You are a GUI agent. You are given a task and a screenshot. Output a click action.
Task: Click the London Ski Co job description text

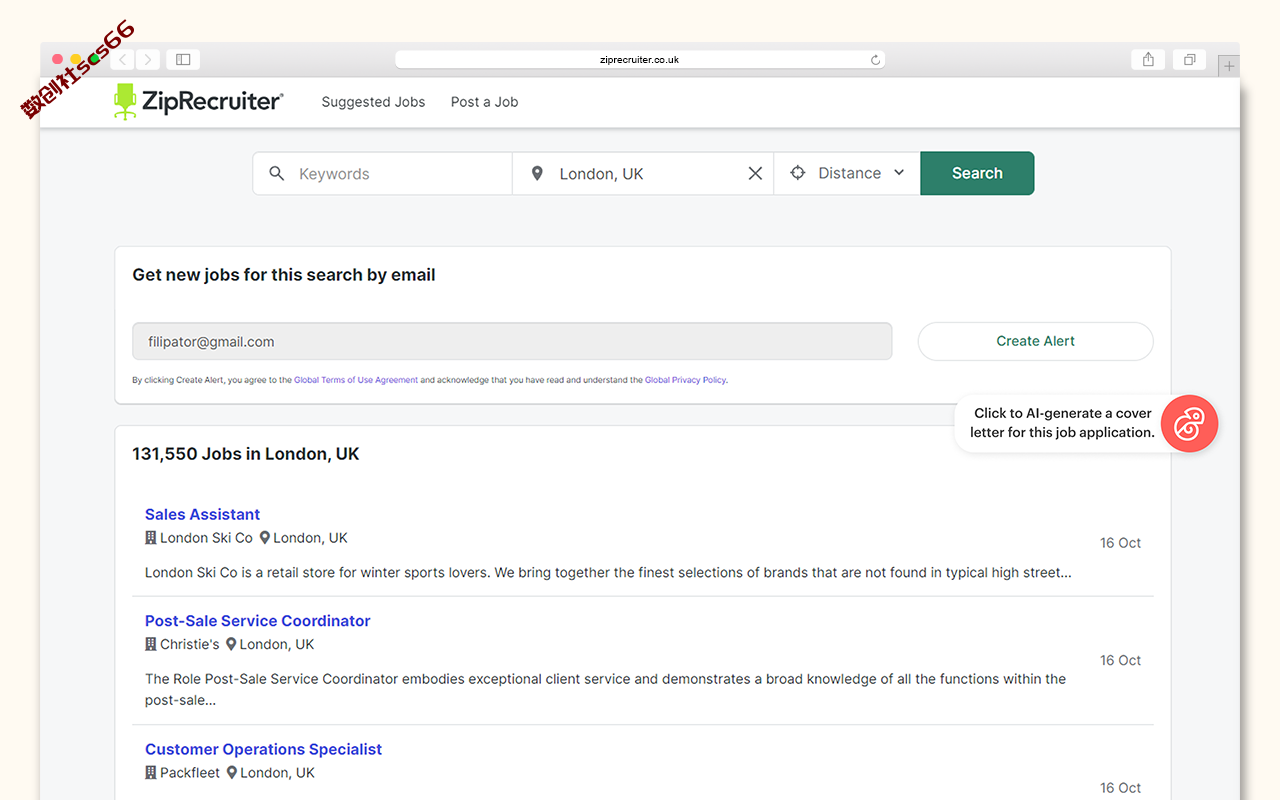pyautogui.click(x=608, y=573)
